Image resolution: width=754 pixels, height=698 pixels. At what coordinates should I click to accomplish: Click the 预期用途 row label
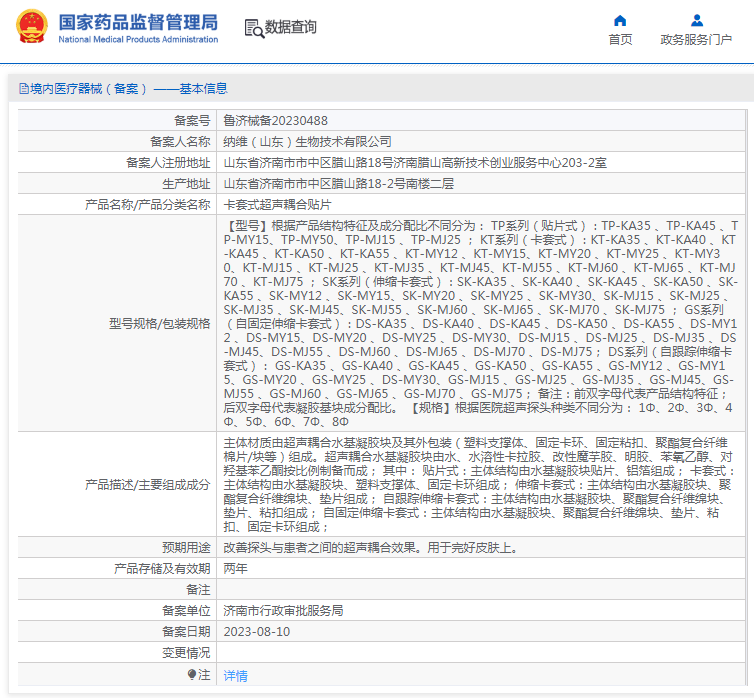[x=186, y=548]
